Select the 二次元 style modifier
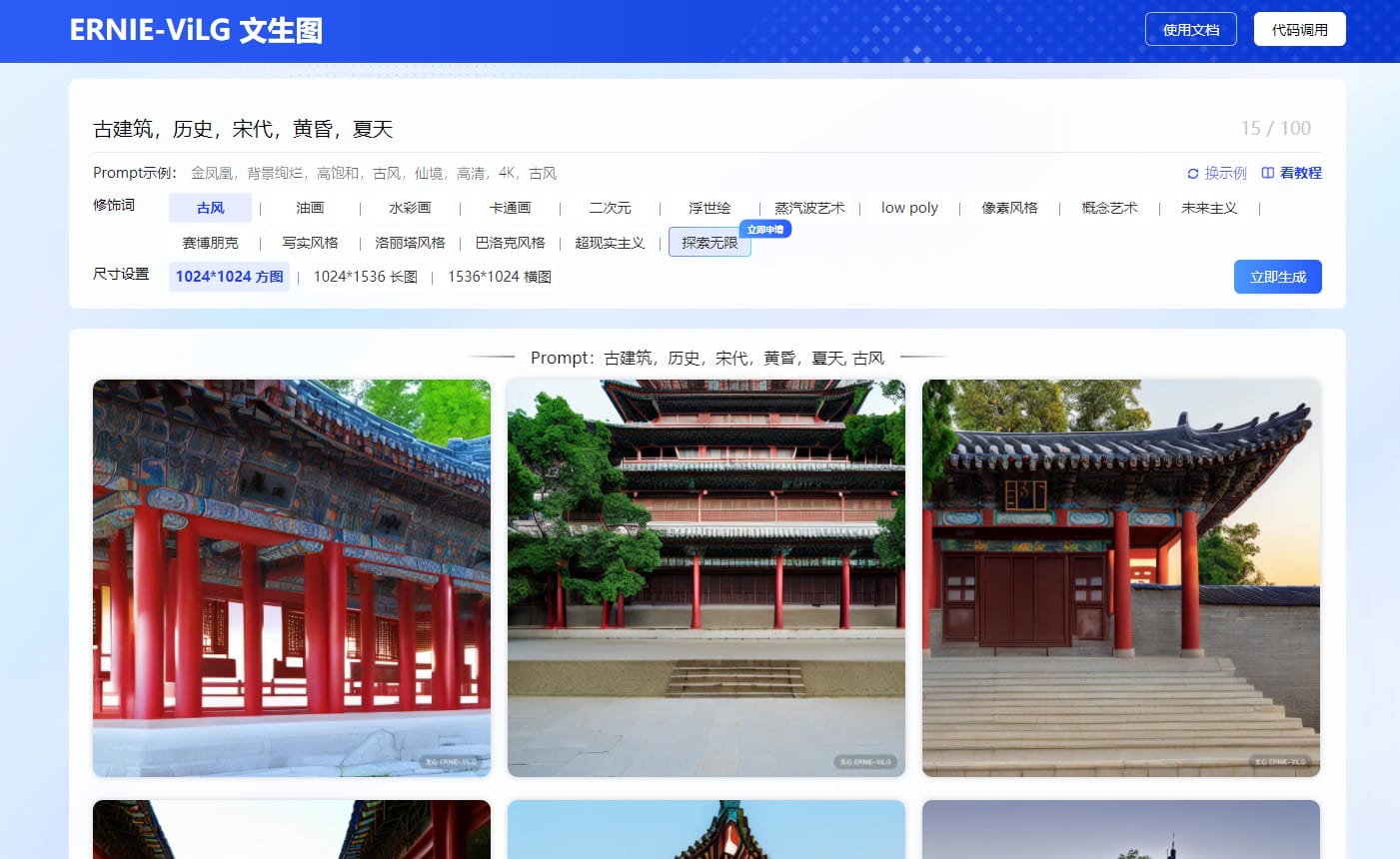Image resolution: width=1400 pixels, height=859 pixels. coord(610,208)
